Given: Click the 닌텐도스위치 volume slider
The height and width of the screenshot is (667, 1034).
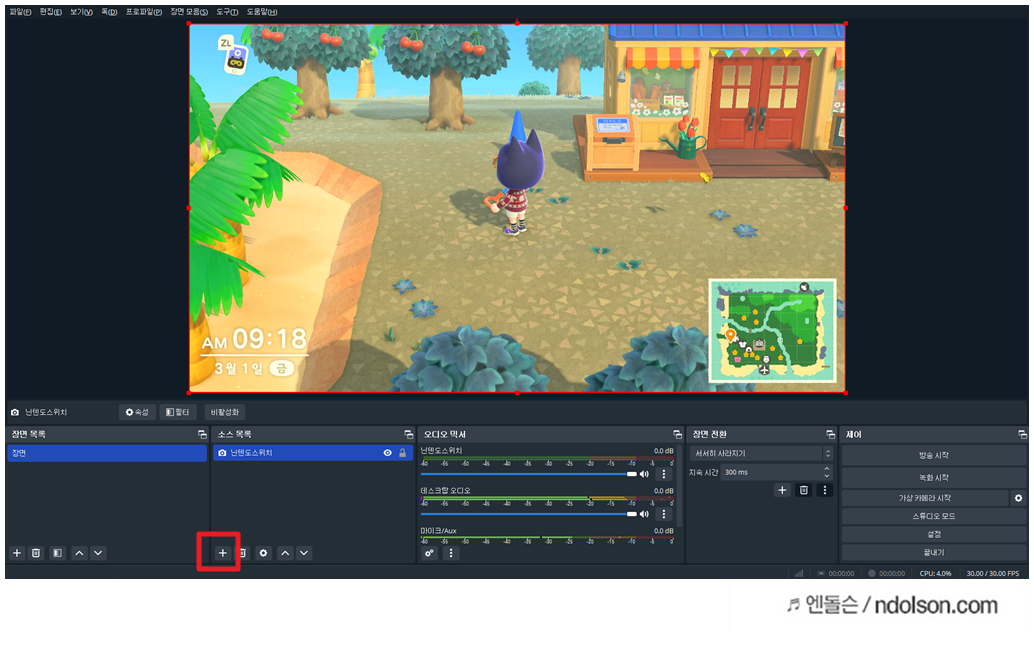Looking at the screenshot, I should pos(528,474).
